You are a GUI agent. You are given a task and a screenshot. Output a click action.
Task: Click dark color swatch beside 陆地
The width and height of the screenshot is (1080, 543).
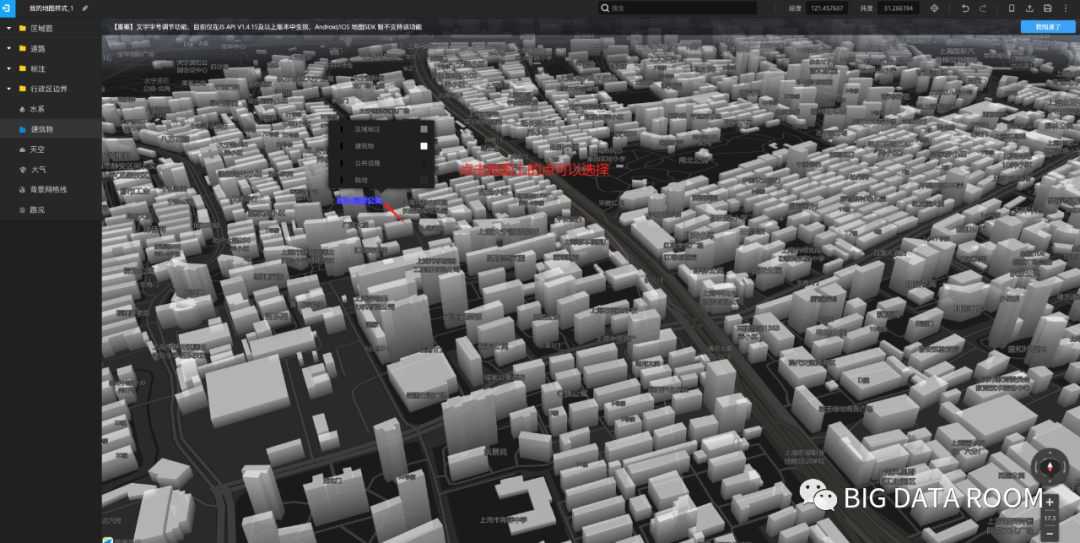[424, 180]
